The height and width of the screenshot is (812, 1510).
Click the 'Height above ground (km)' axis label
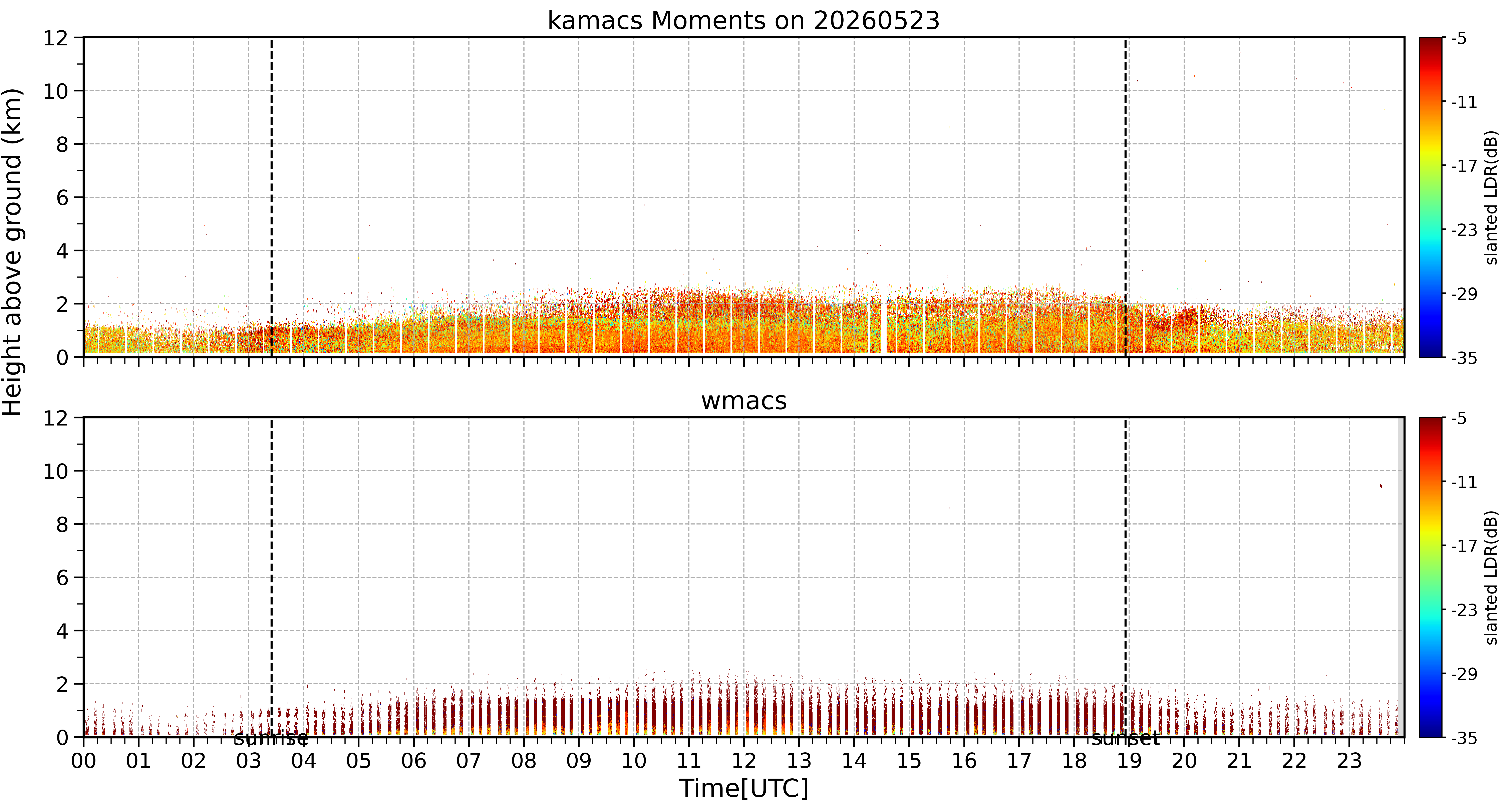tap(12, 252)
